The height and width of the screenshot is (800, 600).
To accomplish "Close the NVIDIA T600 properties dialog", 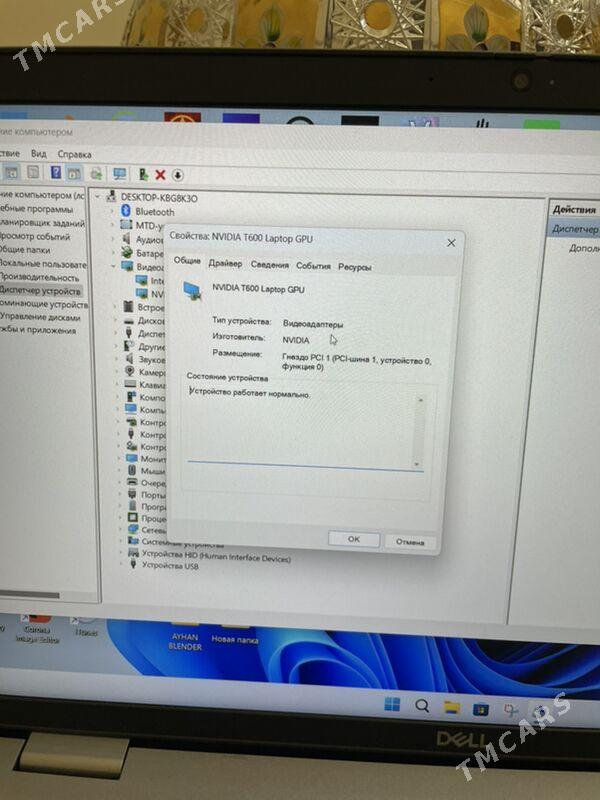I will [x=450, y=242].
